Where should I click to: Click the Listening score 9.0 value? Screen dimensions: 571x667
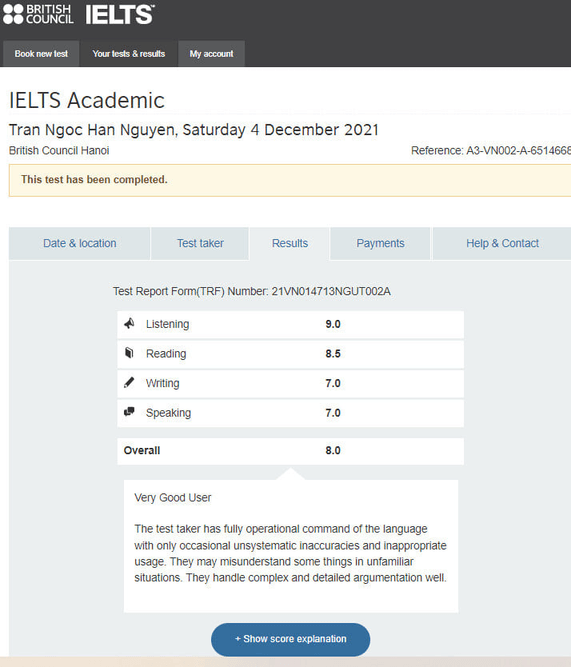pos(333,324)
